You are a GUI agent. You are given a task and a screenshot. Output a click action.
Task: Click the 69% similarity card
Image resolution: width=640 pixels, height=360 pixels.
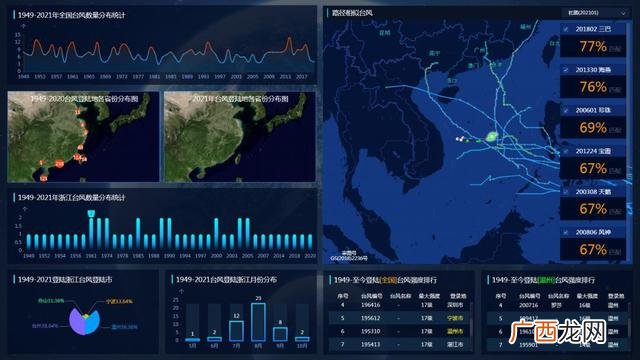pyautogui.click(x=593, y=128)
